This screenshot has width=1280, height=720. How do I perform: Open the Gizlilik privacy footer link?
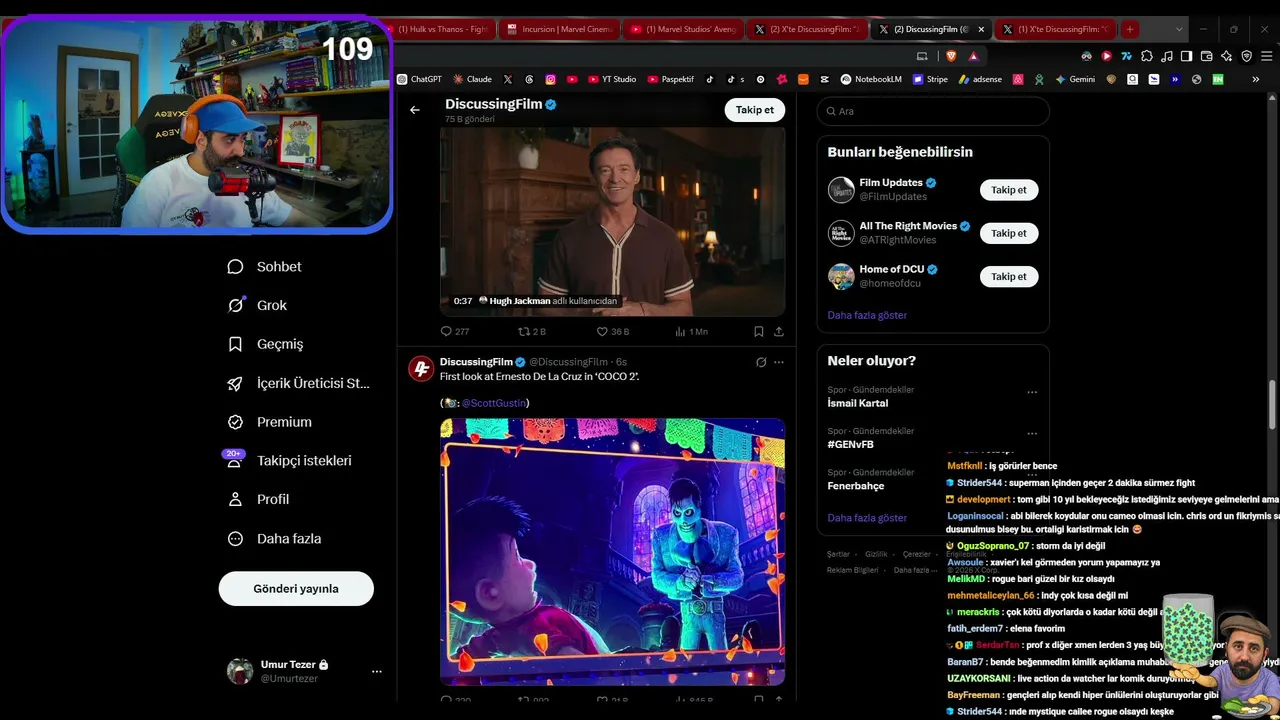[x=876, y=554]
